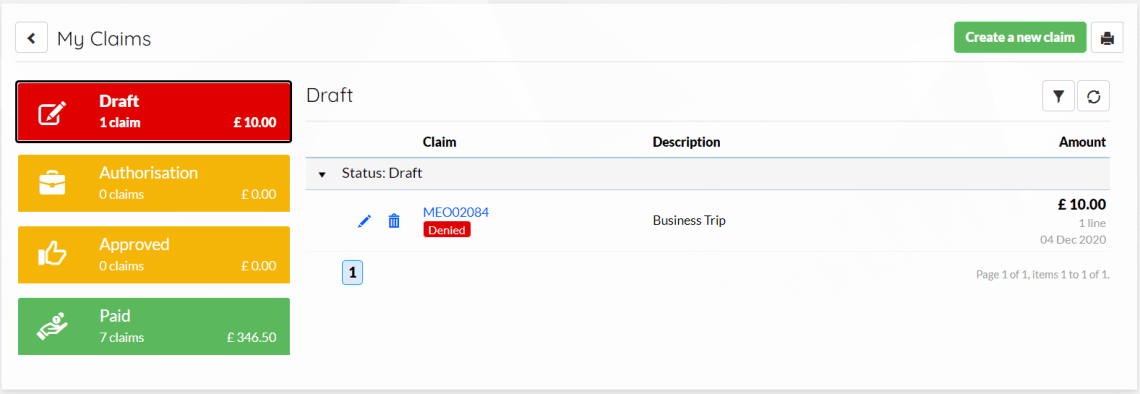Click the back arrow beside My Claims
The width and height of the screenshot is (1140, 394).
[x=31, y=38]
